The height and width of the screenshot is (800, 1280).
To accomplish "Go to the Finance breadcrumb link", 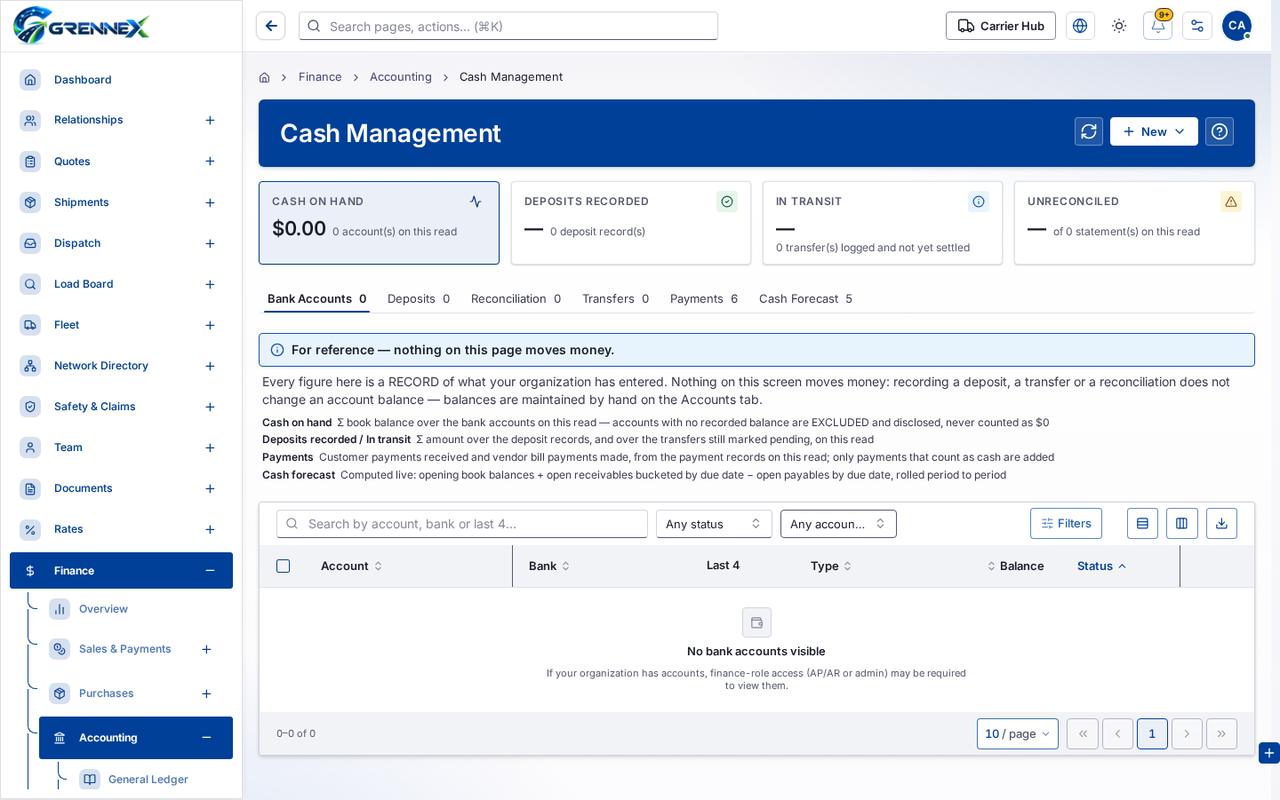I will 320,77.
